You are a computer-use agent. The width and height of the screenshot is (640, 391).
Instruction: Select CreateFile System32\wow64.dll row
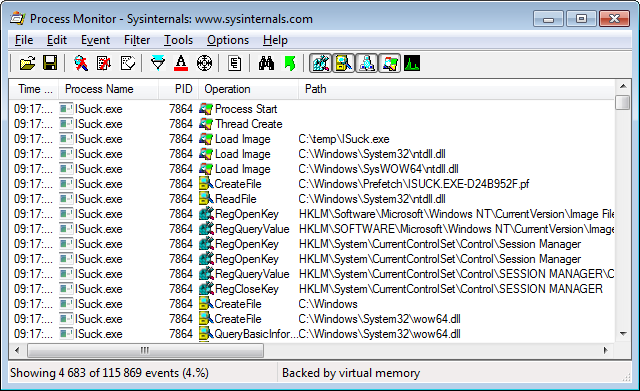[x=312, y=319]
